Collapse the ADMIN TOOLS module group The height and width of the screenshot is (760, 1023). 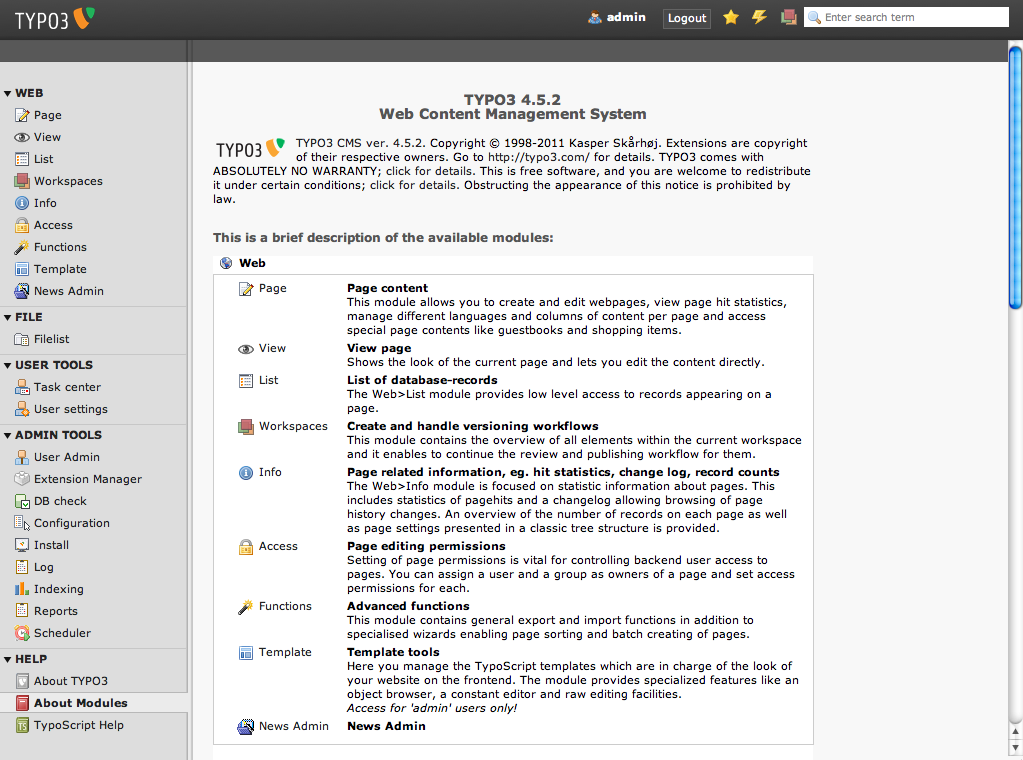pos(8,435)
